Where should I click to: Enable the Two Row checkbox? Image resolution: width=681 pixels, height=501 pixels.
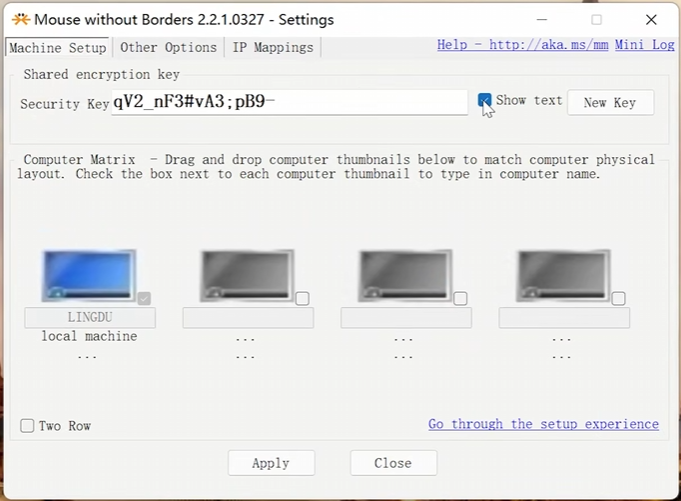coord(27,425)
